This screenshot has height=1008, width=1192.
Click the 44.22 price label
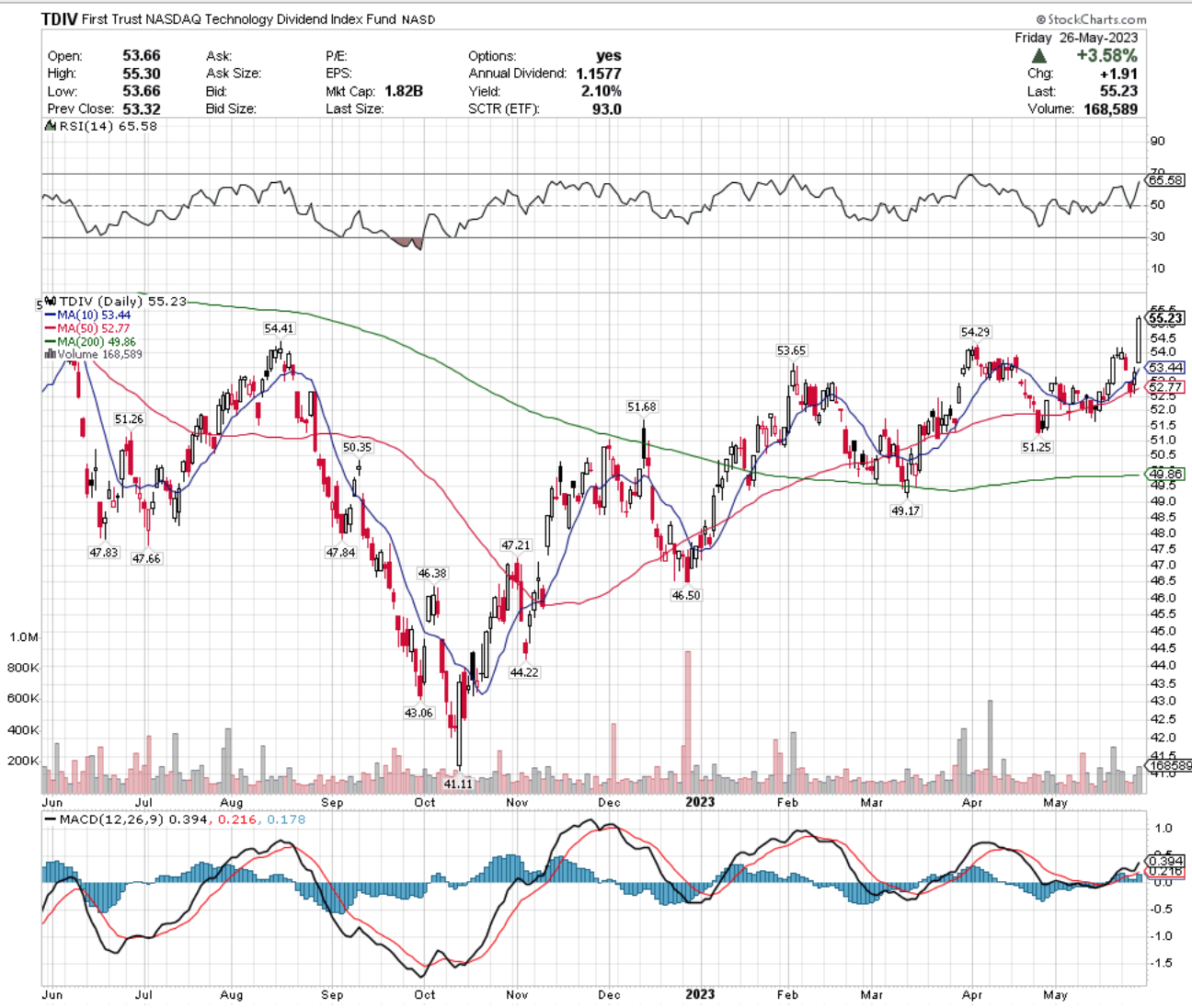click(524, 672)
